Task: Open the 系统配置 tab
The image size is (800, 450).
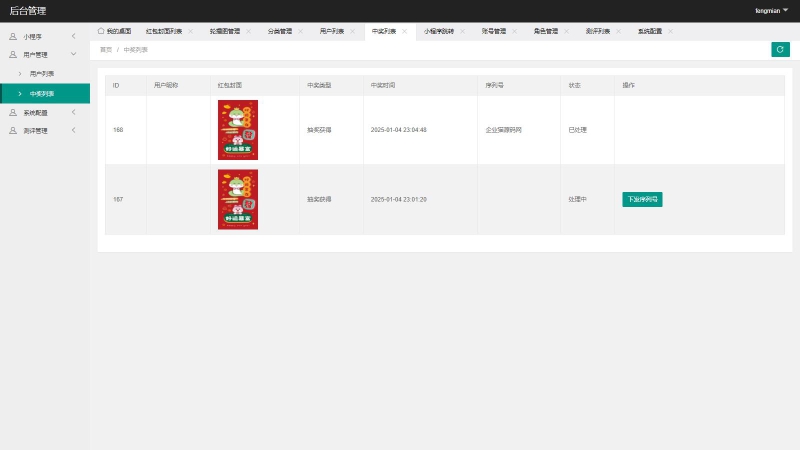Action: (649, 31)
